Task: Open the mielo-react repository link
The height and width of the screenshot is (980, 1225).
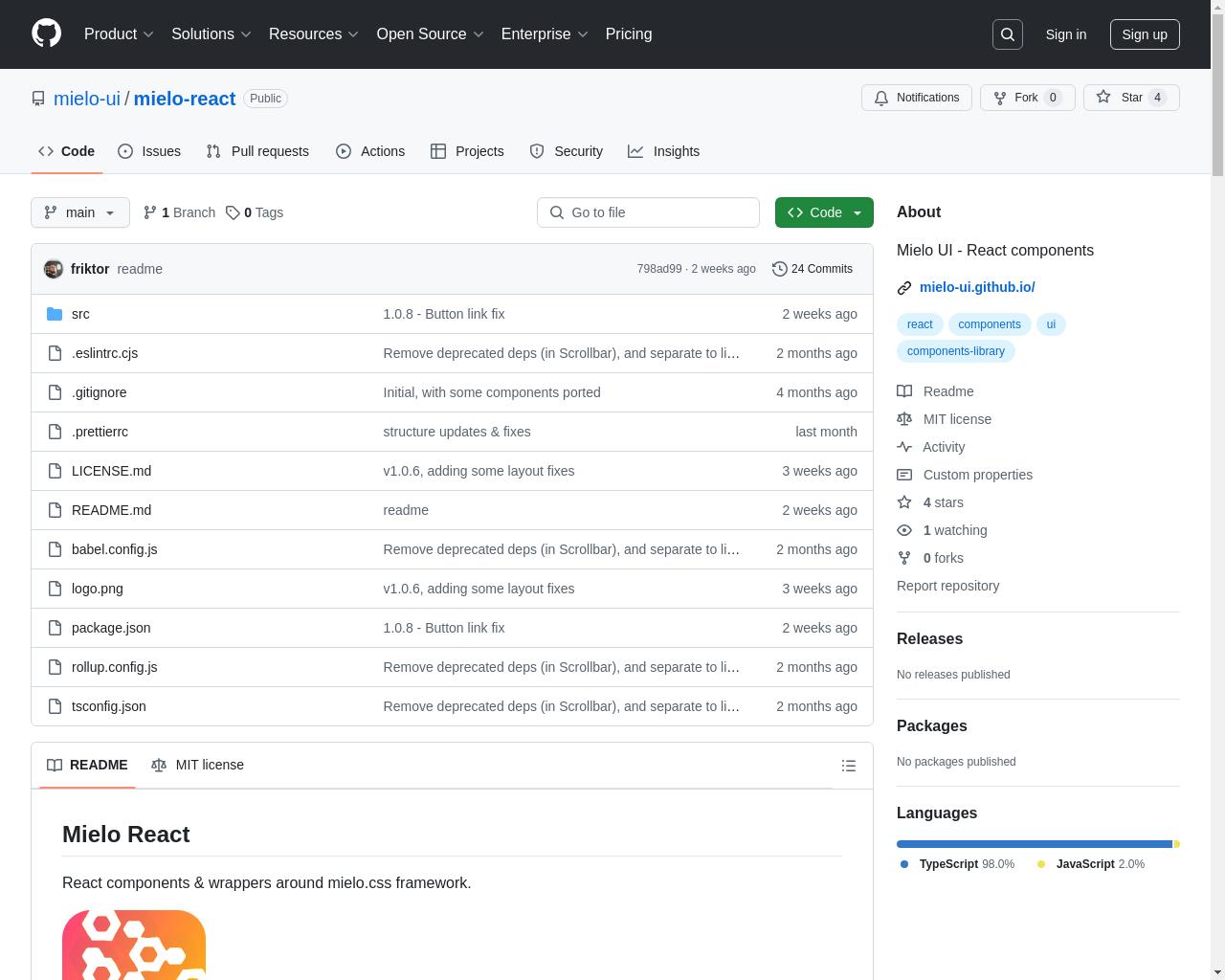Action: pyautogui.click(x=185, y=99)
